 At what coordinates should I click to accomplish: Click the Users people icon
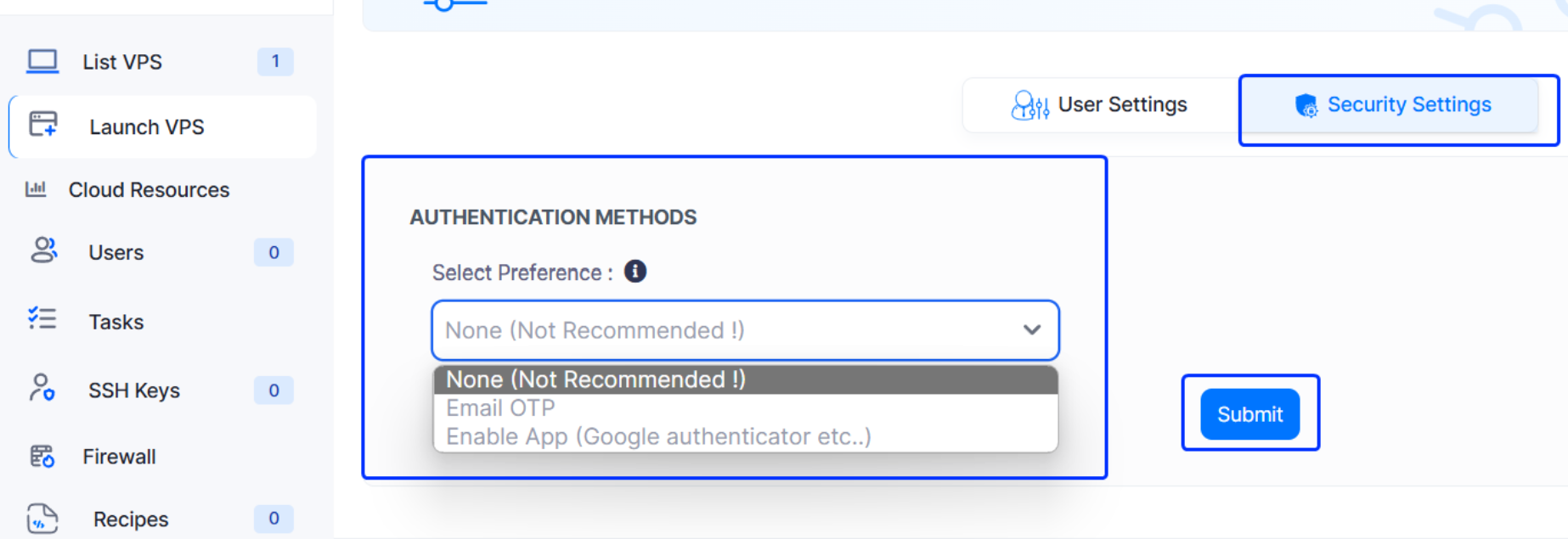click(x=43, y=250)
